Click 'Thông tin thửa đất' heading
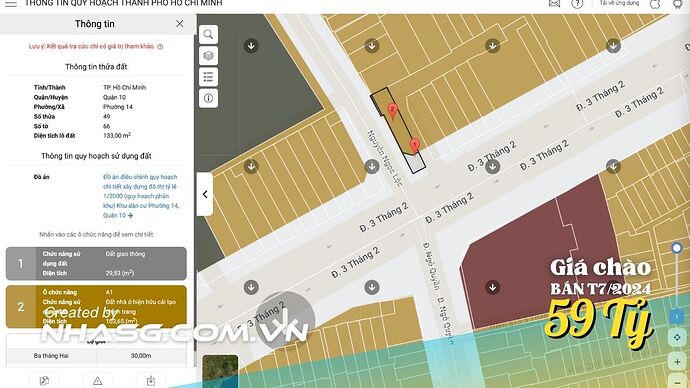Screen dimensions: 690x388 tap(96, 67)
